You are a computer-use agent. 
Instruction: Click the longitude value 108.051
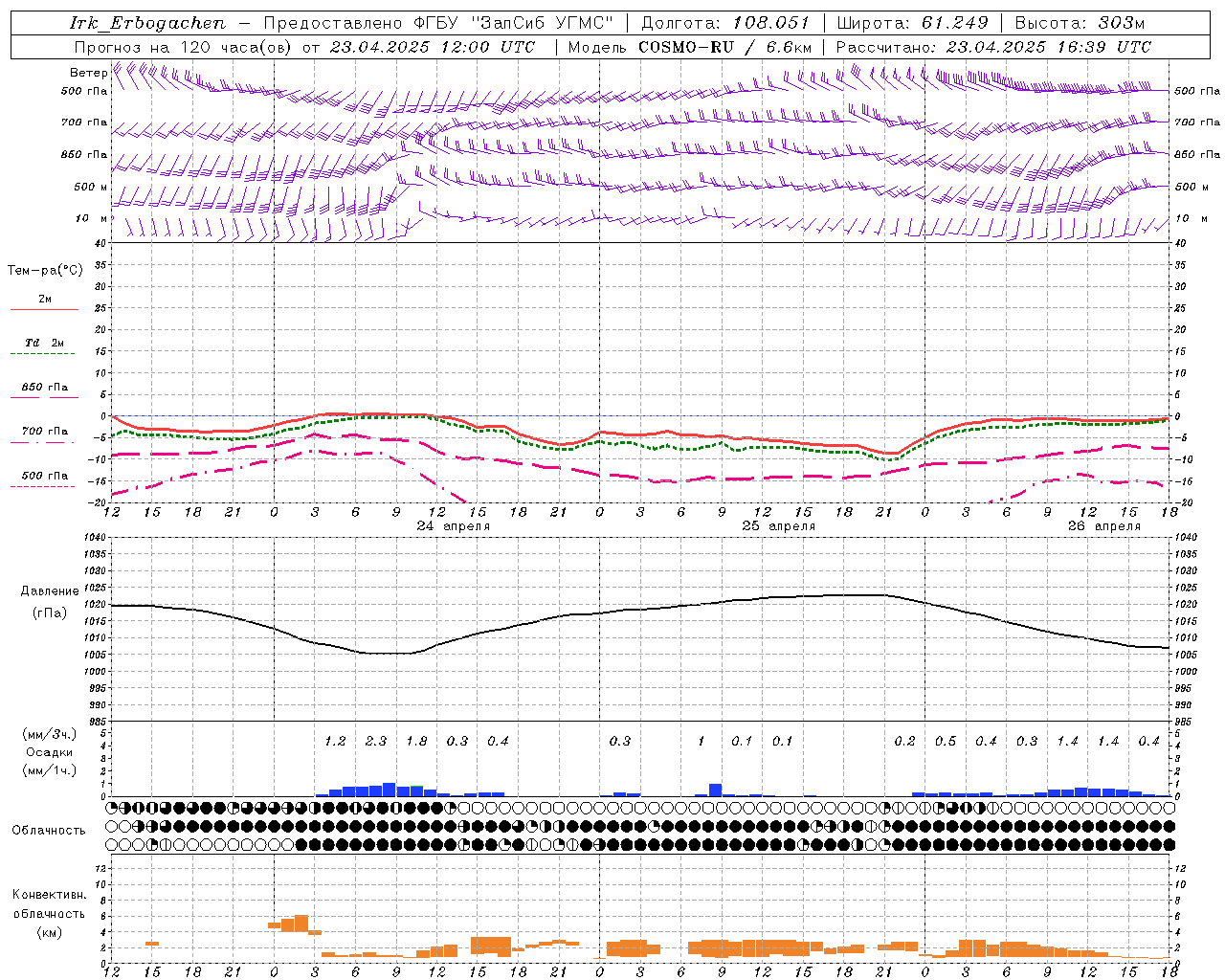point(771,23)
